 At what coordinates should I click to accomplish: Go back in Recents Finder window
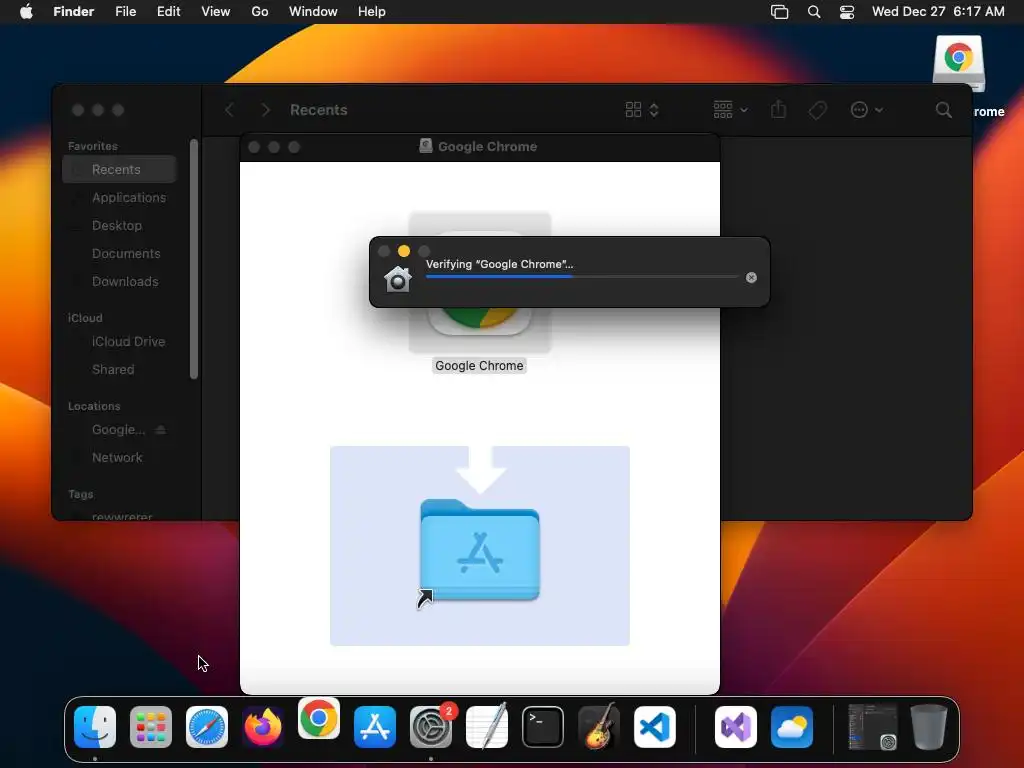click(229, 110)
